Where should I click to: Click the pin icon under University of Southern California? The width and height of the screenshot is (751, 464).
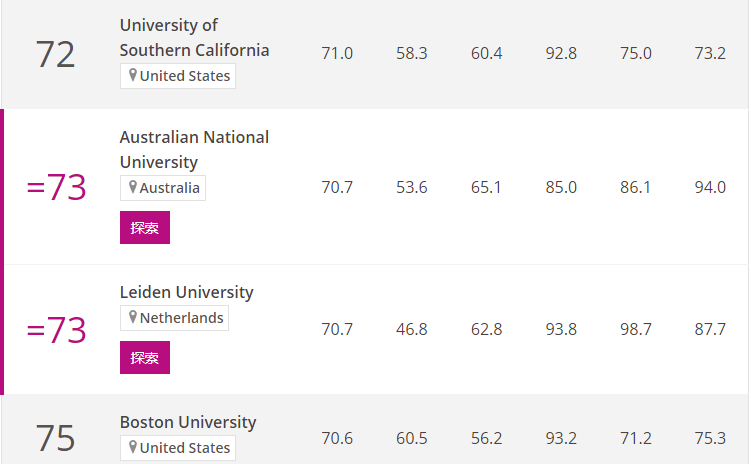(133, 75)
